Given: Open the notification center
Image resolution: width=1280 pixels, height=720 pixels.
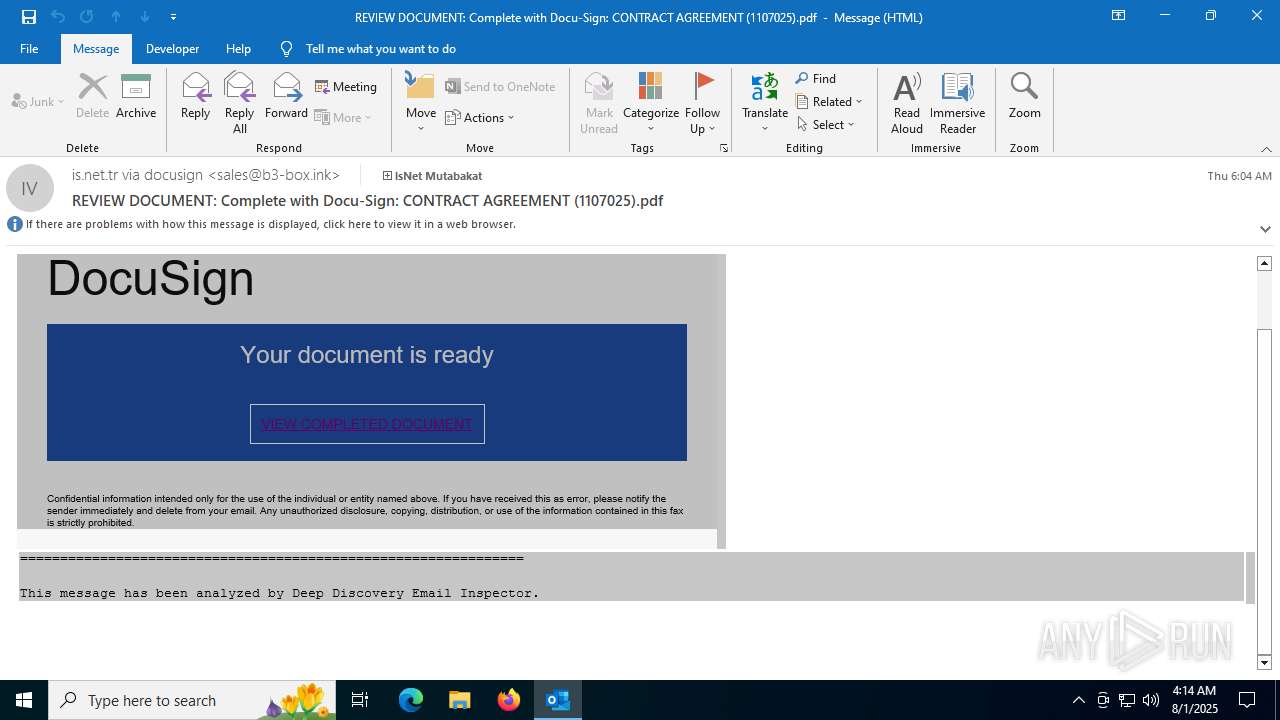Looking at the screenshot, I should coord(1247,700).
